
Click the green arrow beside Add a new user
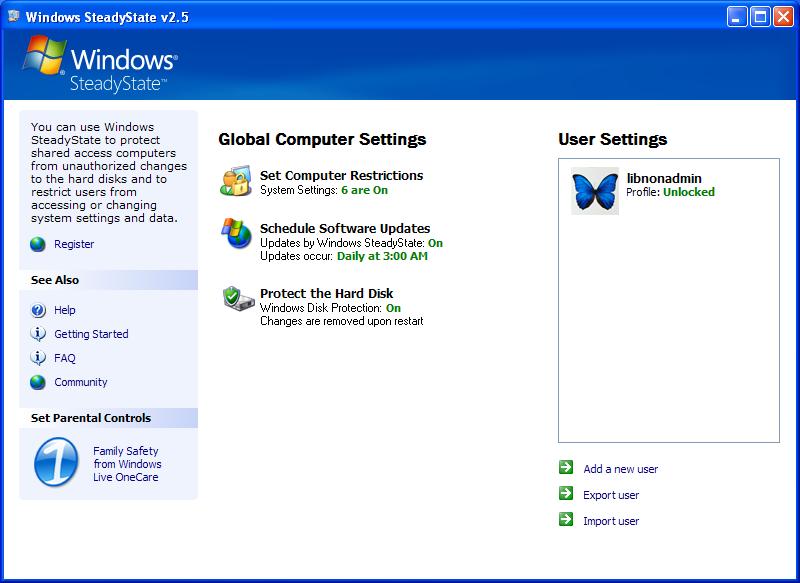pos(566,467)
